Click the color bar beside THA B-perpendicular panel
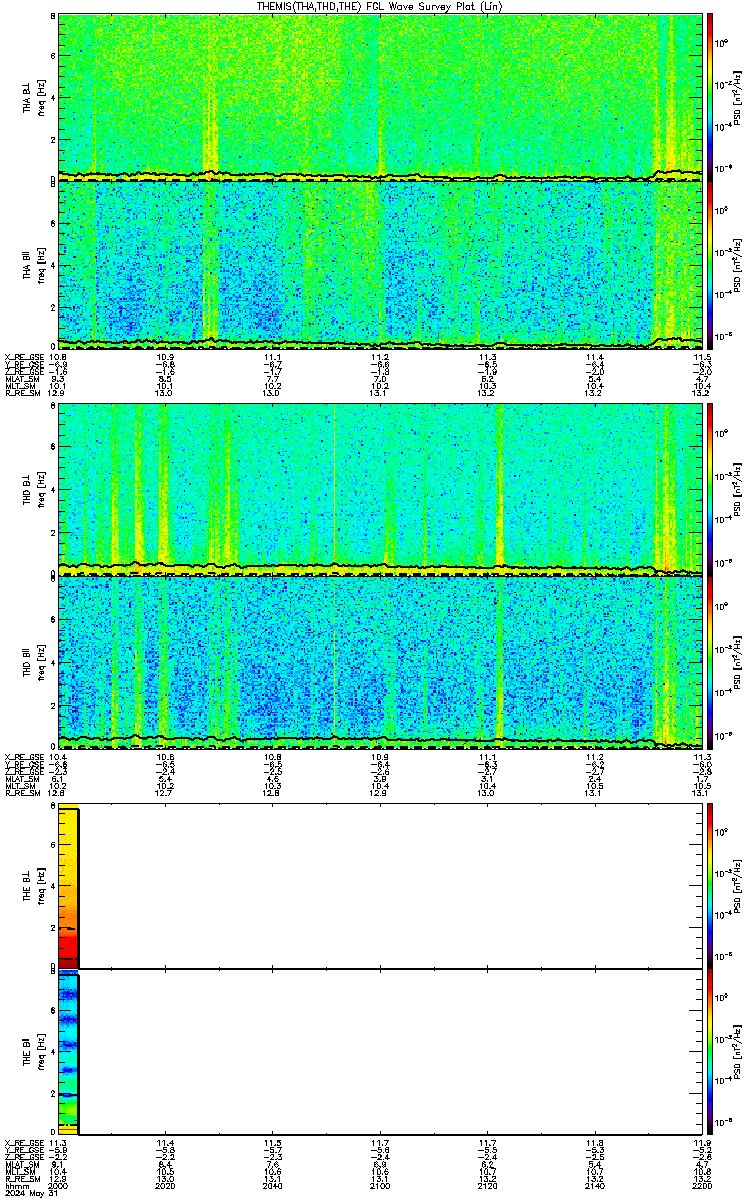Screen dimensions: 750x1200 click(710, 97)
